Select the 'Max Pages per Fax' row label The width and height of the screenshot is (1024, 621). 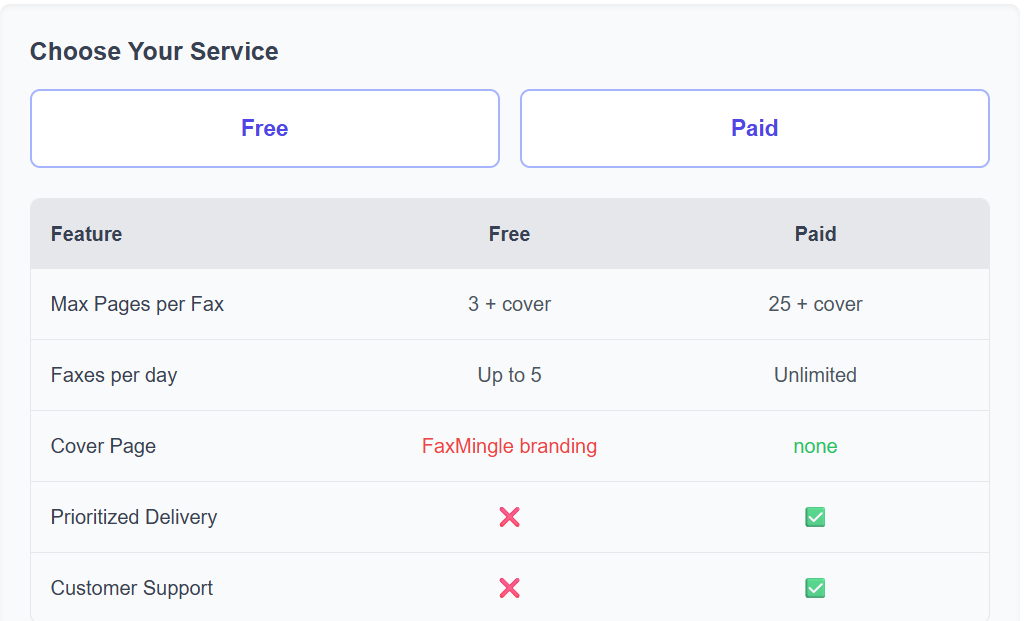(137, 304)
